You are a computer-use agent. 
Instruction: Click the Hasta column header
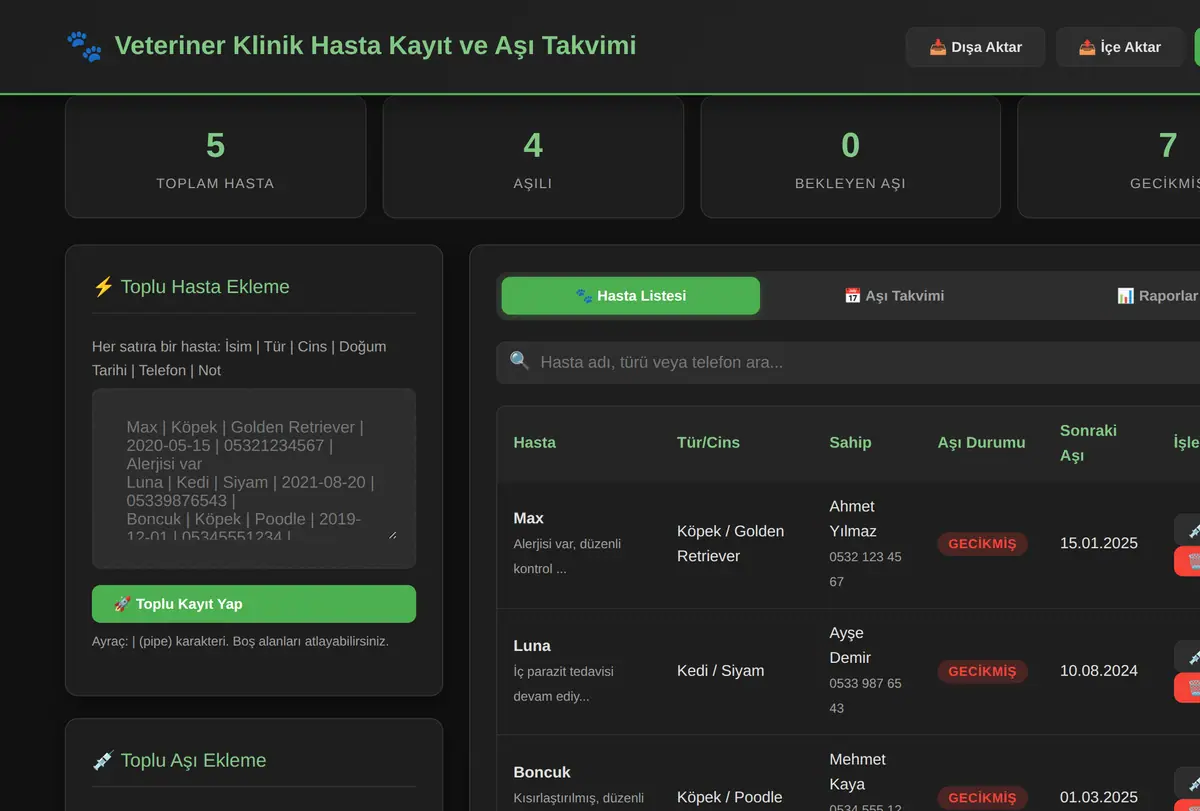coord(535,442)
